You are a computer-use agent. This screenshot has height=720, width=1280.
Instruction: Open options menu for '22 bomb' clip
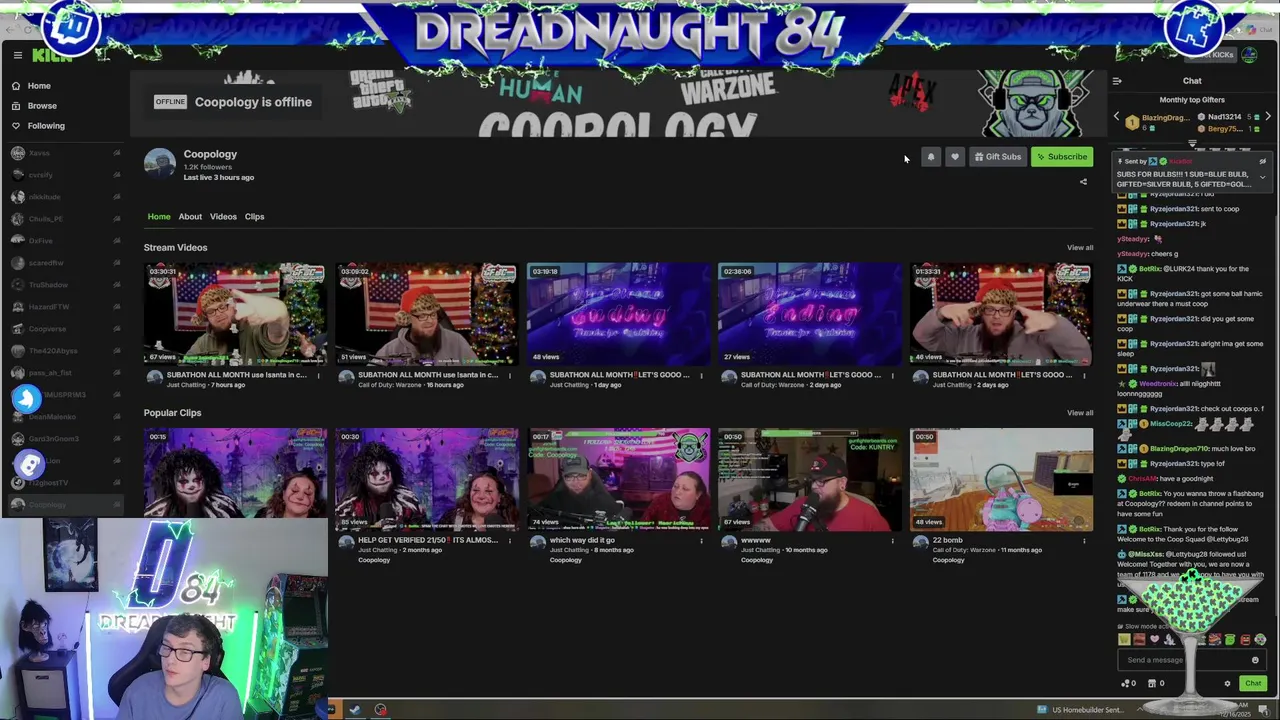tap(1084, 541)
